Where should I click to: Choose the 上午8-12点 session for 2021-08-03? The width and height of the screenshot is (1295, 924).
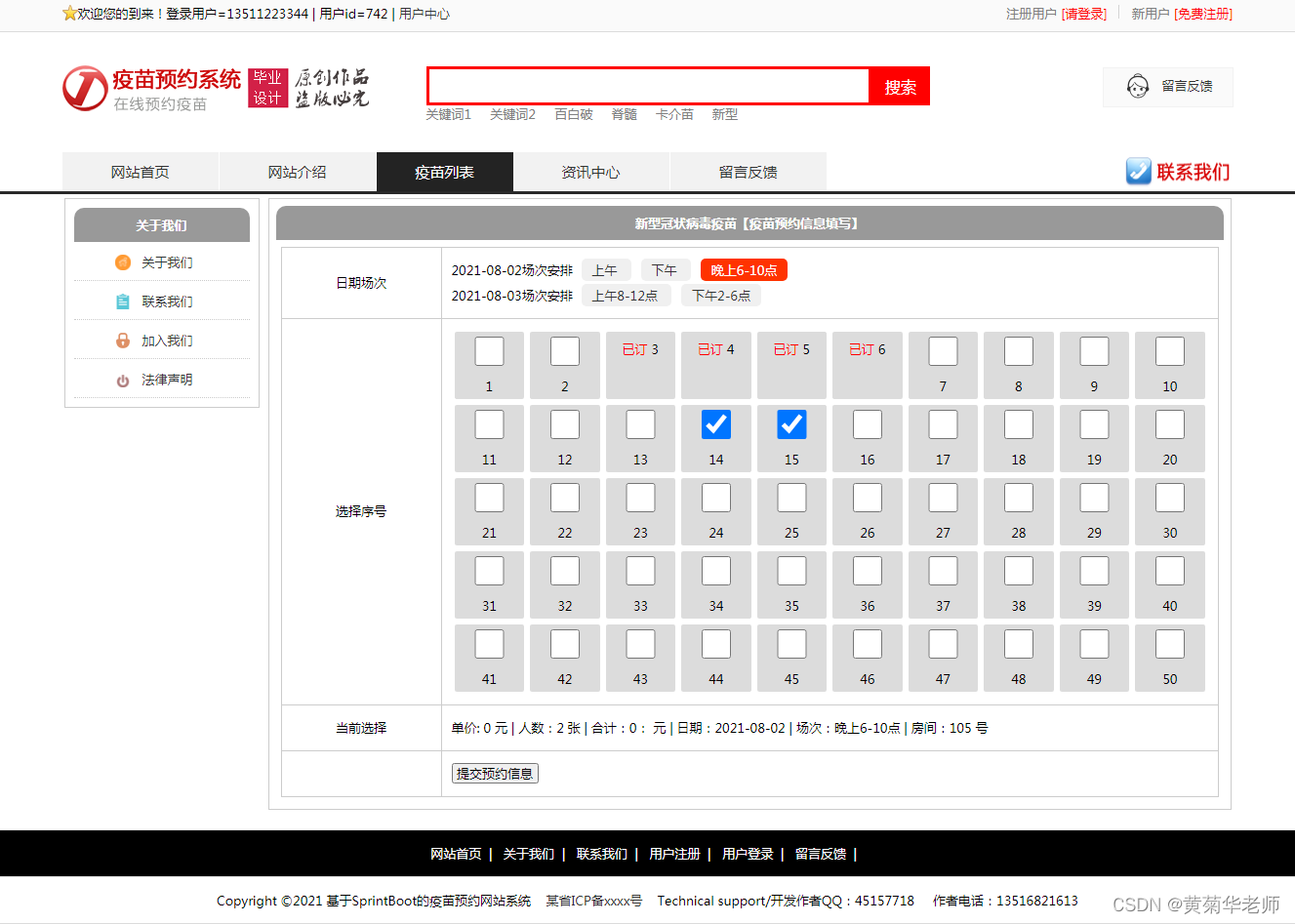pos(626,296)
